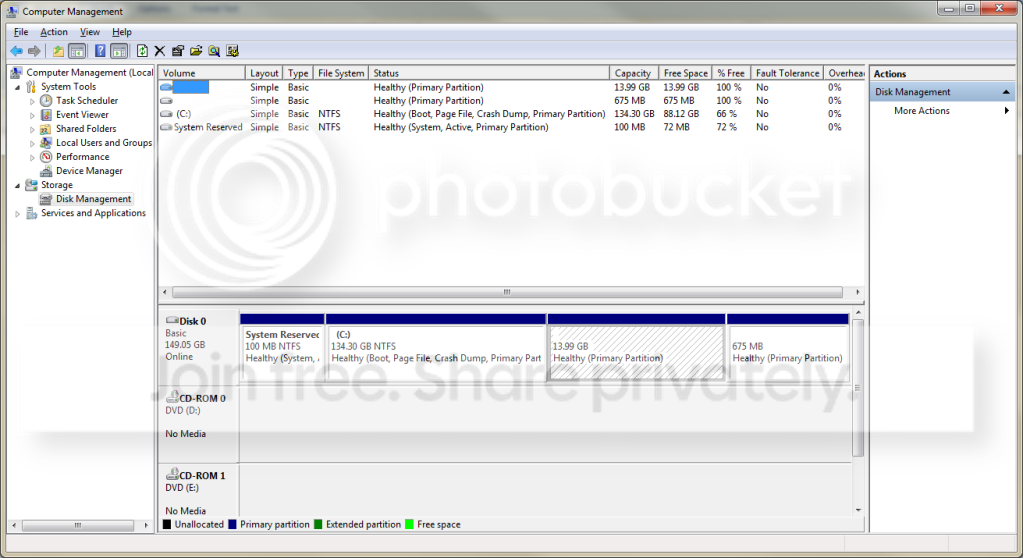Expand Services and Applications node
The height and width of the screenshot is (558, 1023).
18,213
